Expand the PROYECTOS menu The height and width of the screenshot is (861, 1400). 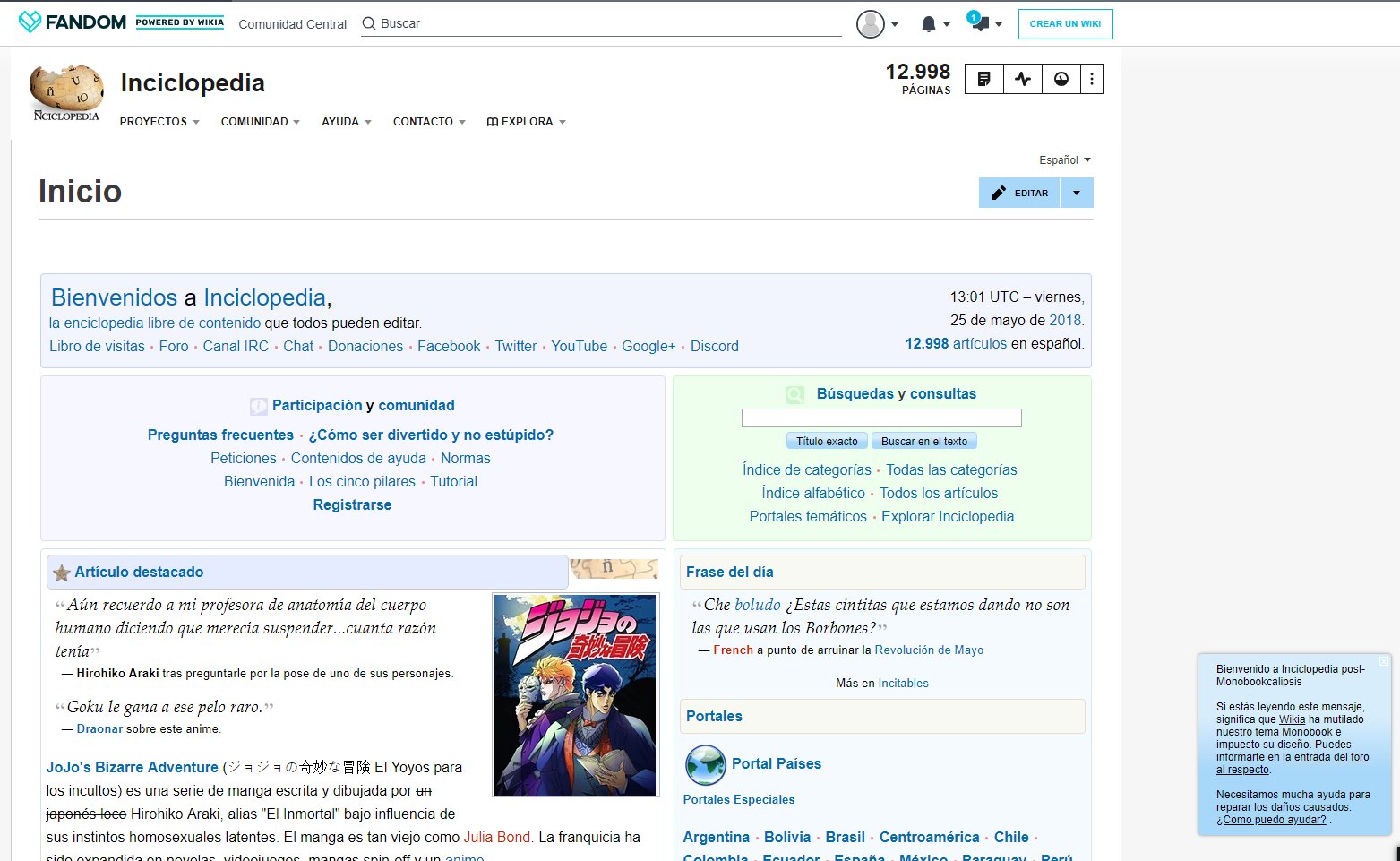[159, 122]
